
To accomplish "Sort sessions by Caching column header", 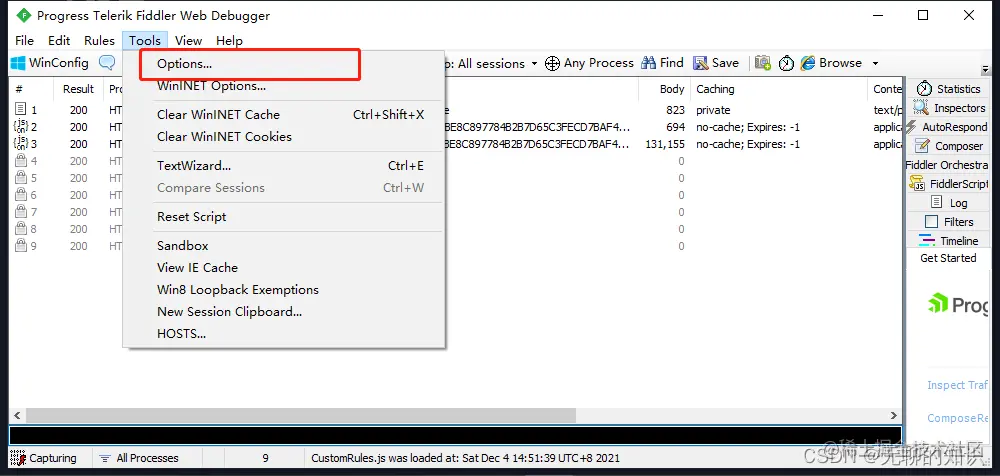I will [779, 89].
